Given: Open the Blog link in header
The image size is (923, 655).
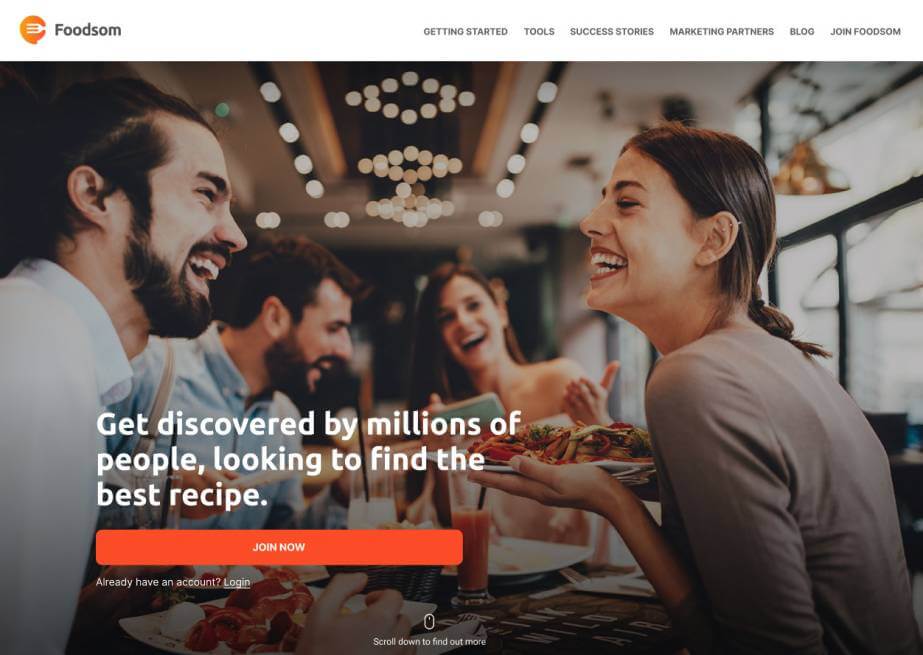Looking at the screenshot, I should point(802,32).
